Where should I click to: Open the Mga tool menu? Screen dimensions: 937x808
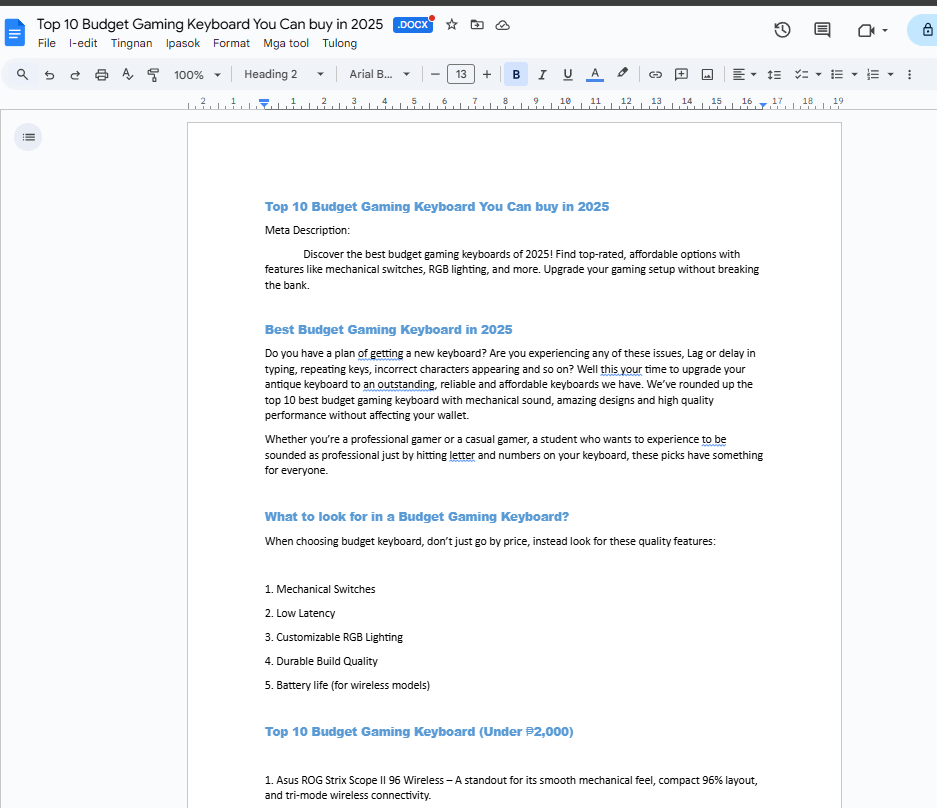(286, 43)
